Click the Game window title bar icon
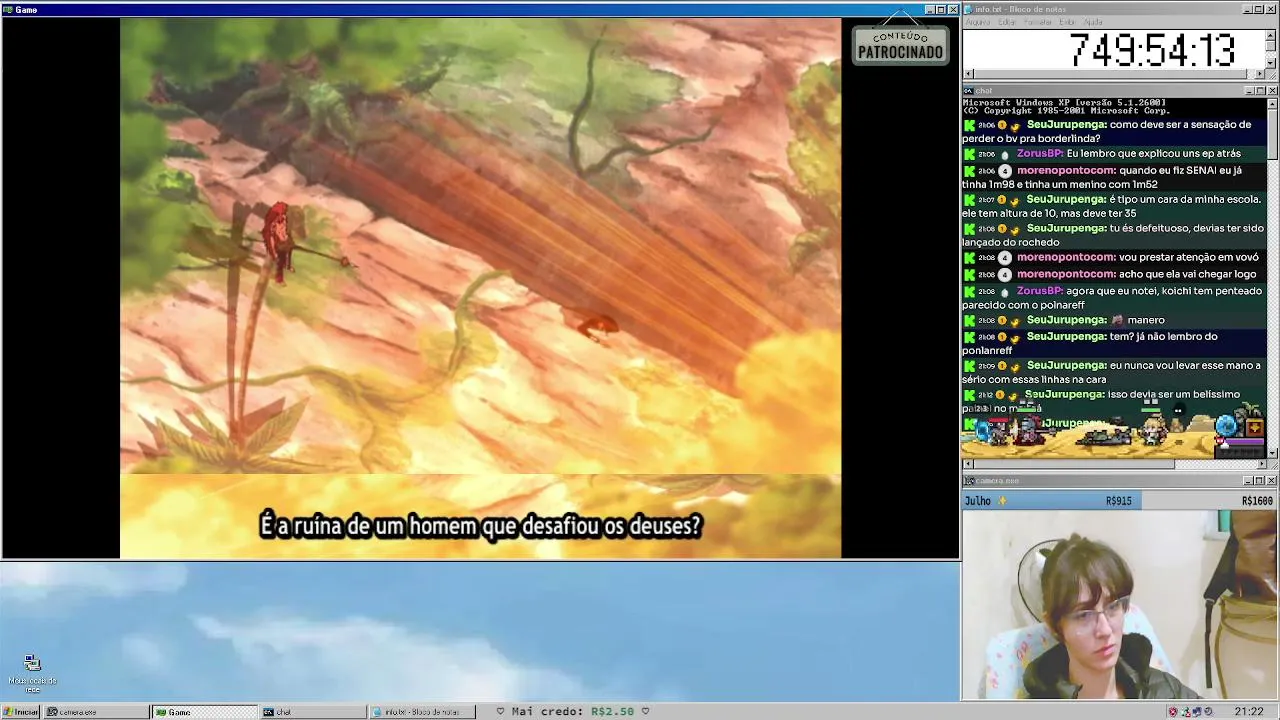The width and height of the screenshot is (1280, 720). (x=8, y=10)
